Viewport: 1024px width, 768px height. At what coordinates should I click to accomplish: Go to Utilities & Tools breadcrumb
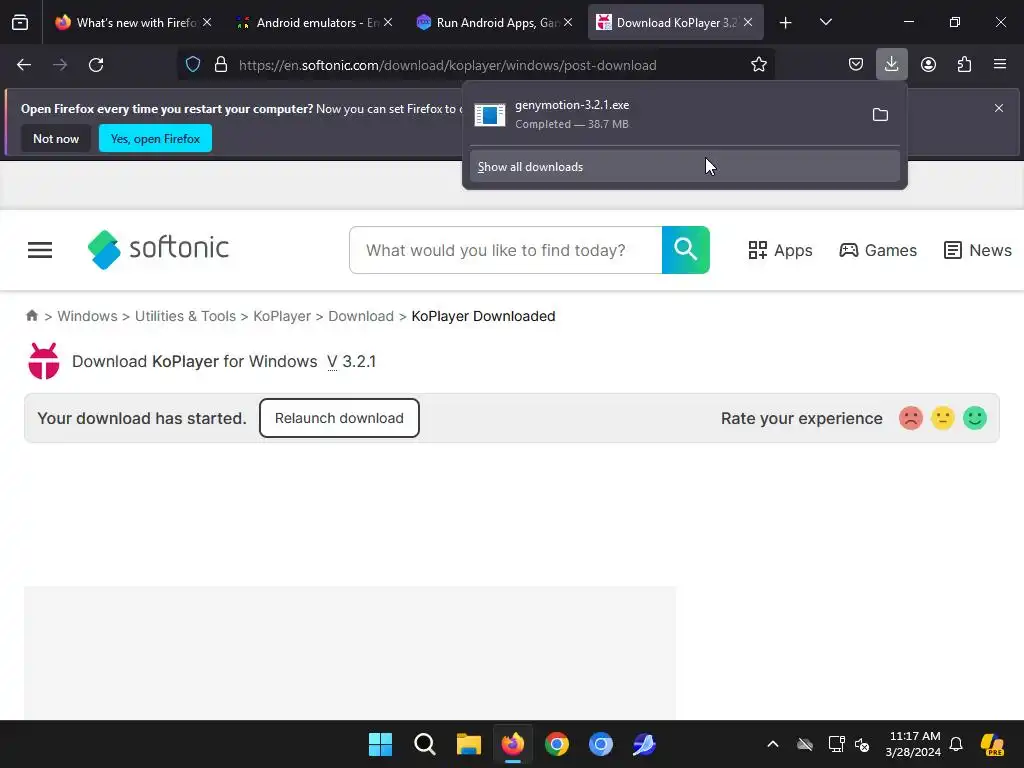coord(185,316)
